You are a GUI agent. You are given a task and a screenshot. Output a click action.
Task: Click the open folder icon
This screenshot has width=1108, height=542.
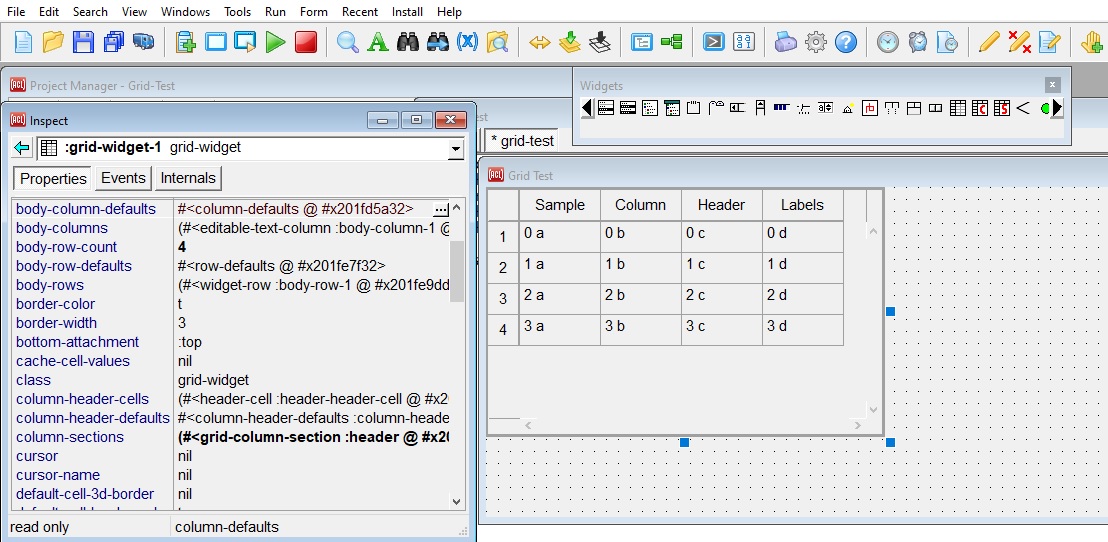point(53,42)
